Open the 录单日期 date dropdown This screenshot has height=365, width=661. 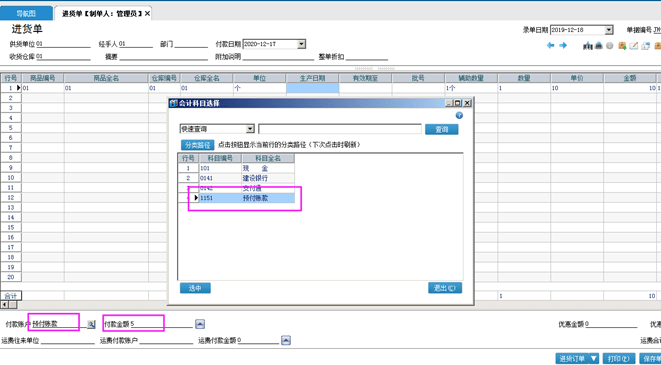click(608, 30)
